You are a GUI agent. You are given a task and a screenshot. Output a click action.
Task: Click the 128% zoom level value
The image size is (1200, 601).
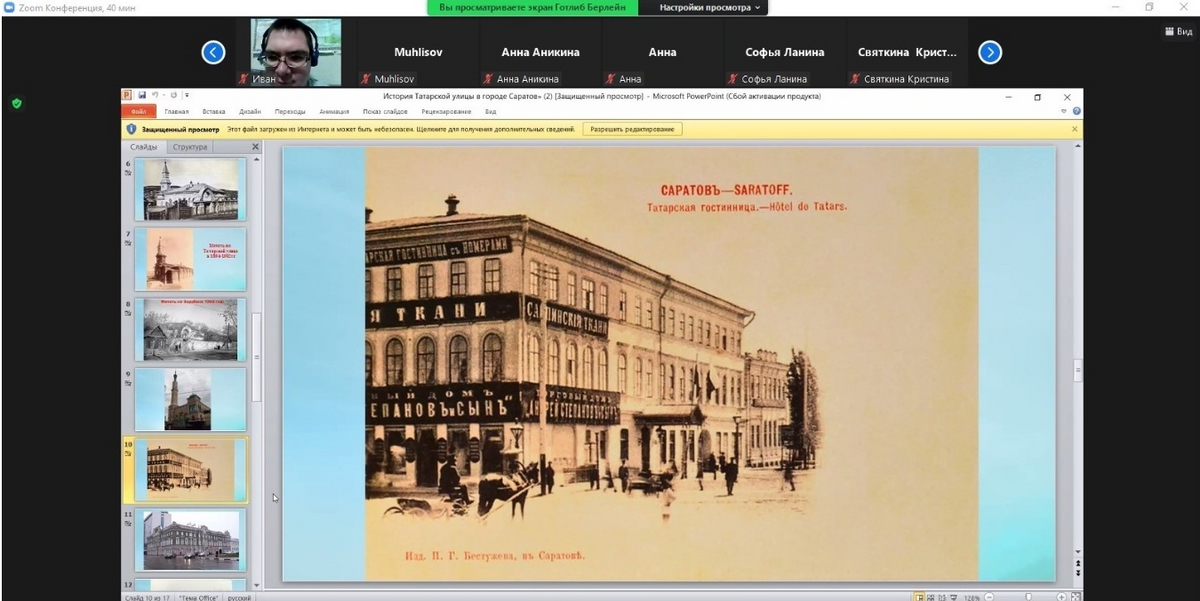[971, 597]
